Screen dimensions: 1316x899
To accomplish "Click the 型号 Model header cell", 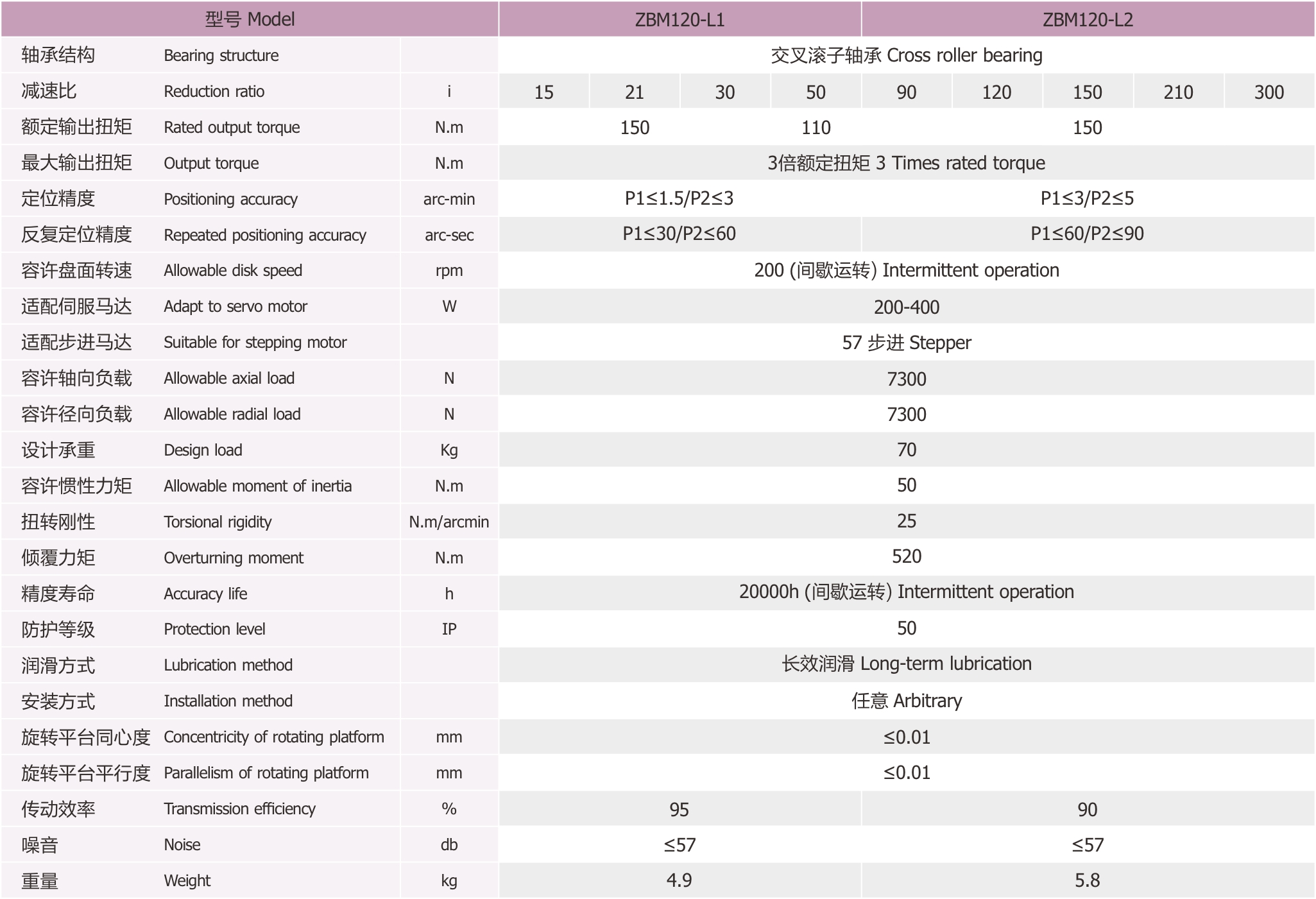I will [250, 19].
